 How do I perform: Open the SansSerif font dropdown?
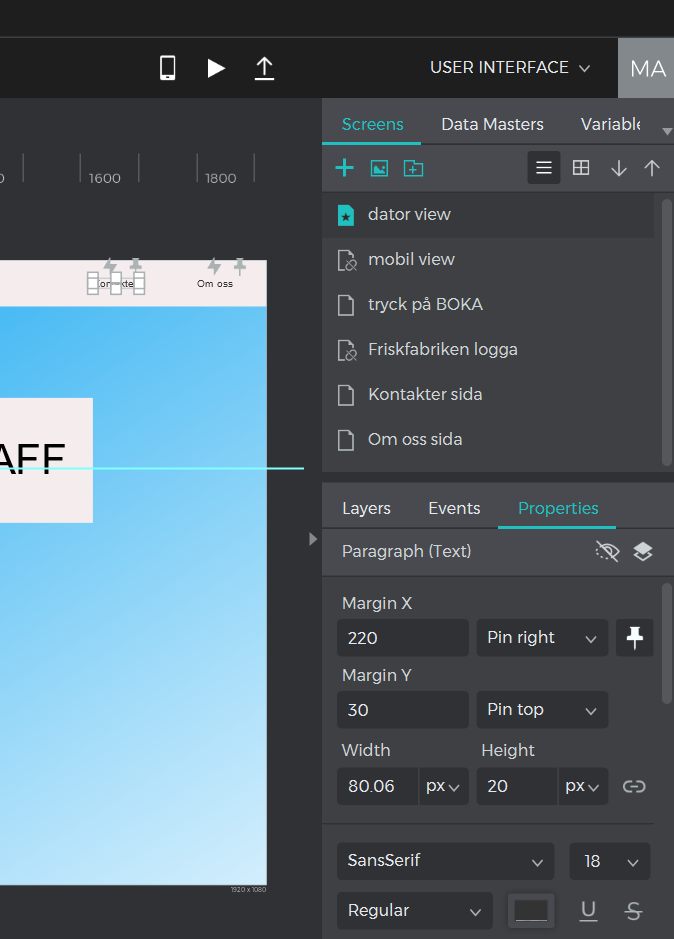[445, 861]
